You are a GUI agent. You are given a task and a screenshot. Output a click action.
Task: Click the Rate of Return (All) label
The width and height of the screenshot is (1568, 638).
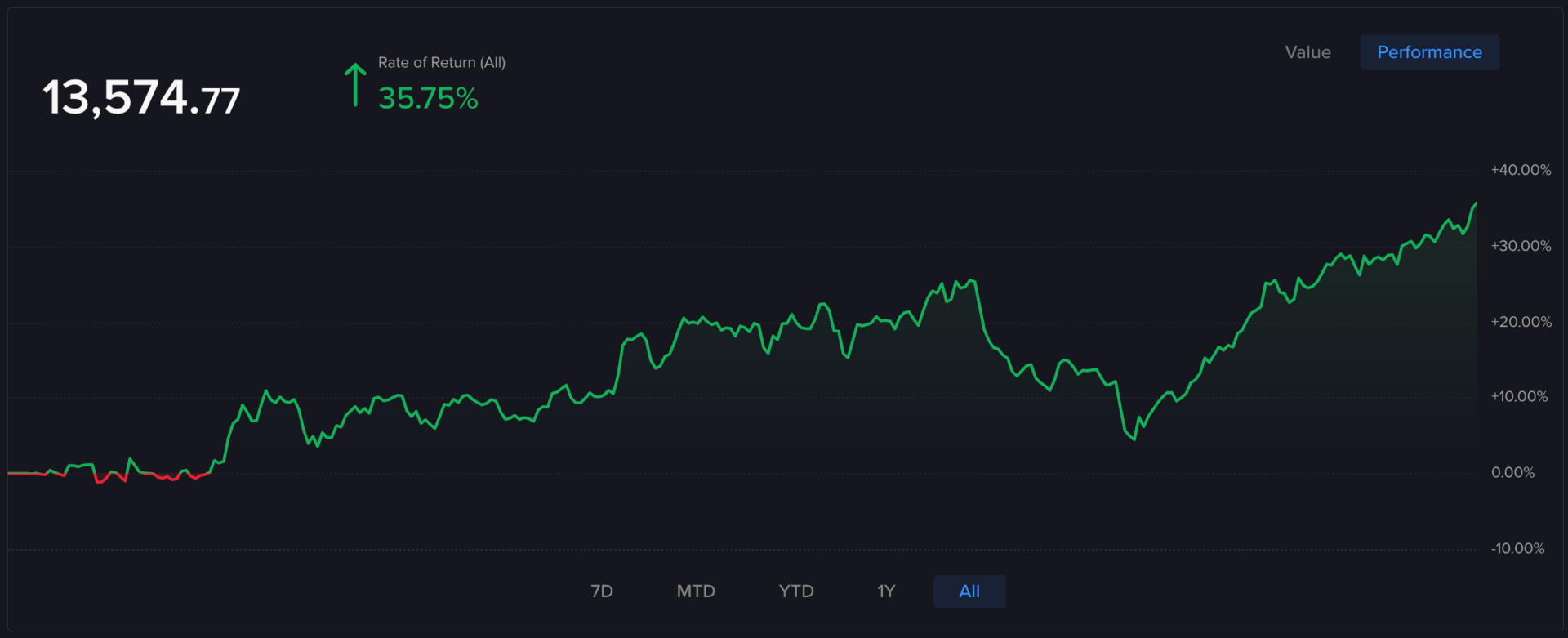point(442,62)
